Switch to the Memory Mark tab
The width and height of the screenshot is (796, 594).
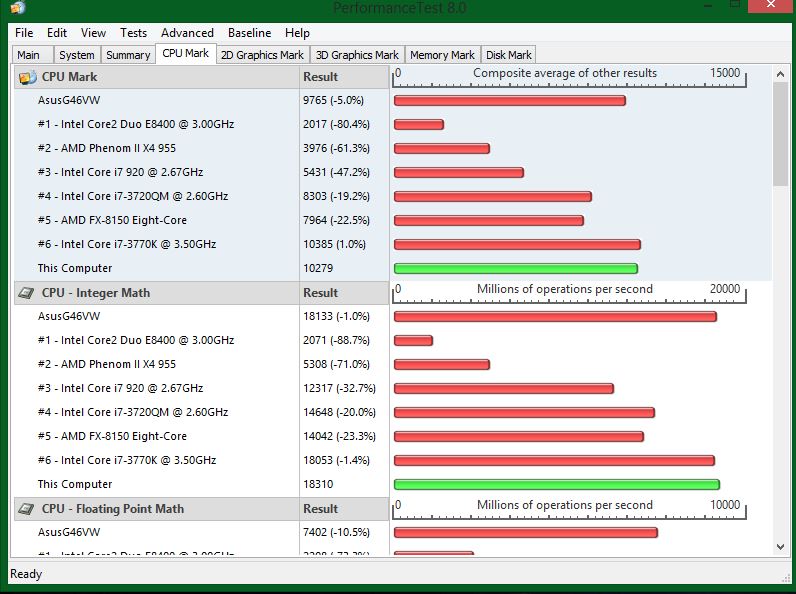442,55
